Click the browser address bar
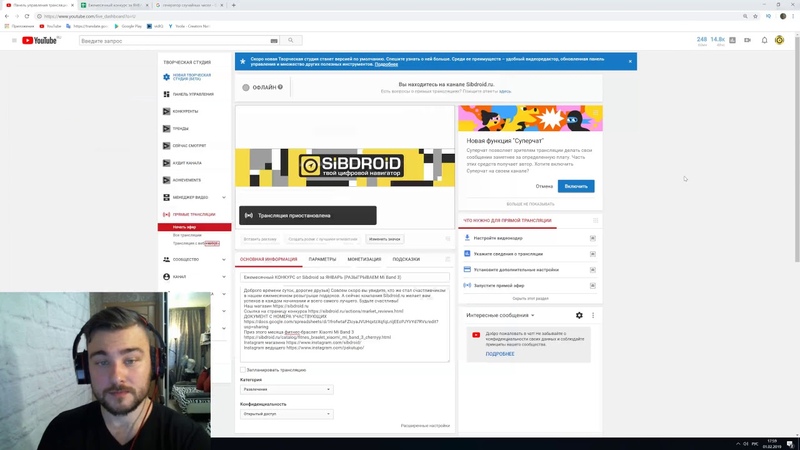Viewport: 800px width, 450px height. (x=388, y=16)
